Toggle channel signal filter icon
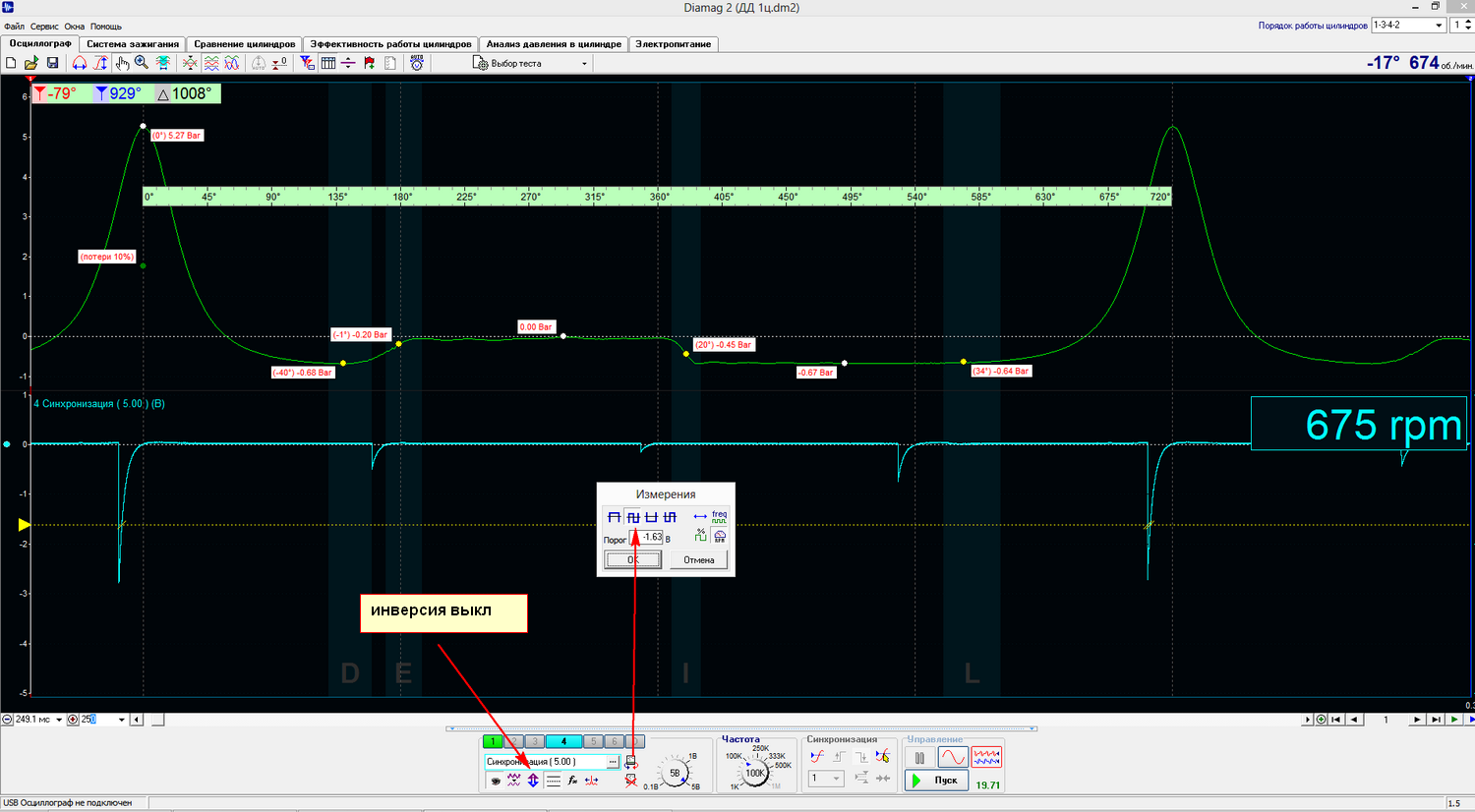The image size is (1475, 812). tap(513, 781)
